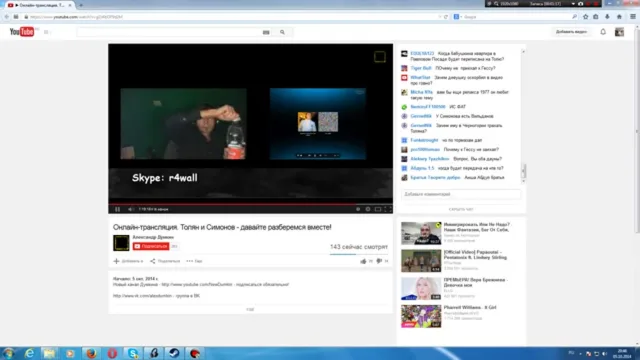
Task: Click the "Добавить в" option under video
Action: click(x=128, y=261)
